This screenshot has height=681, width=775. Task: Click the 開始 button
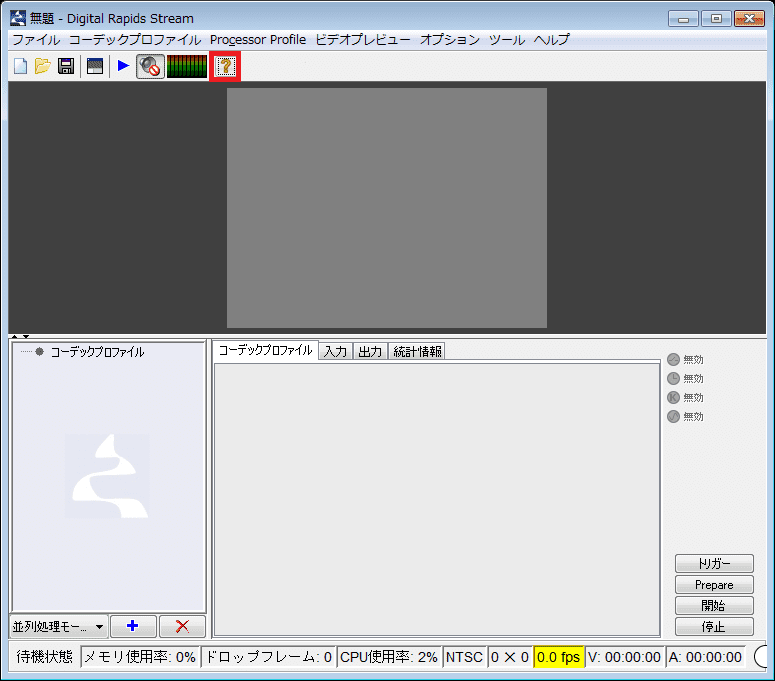tap(714, 605)
